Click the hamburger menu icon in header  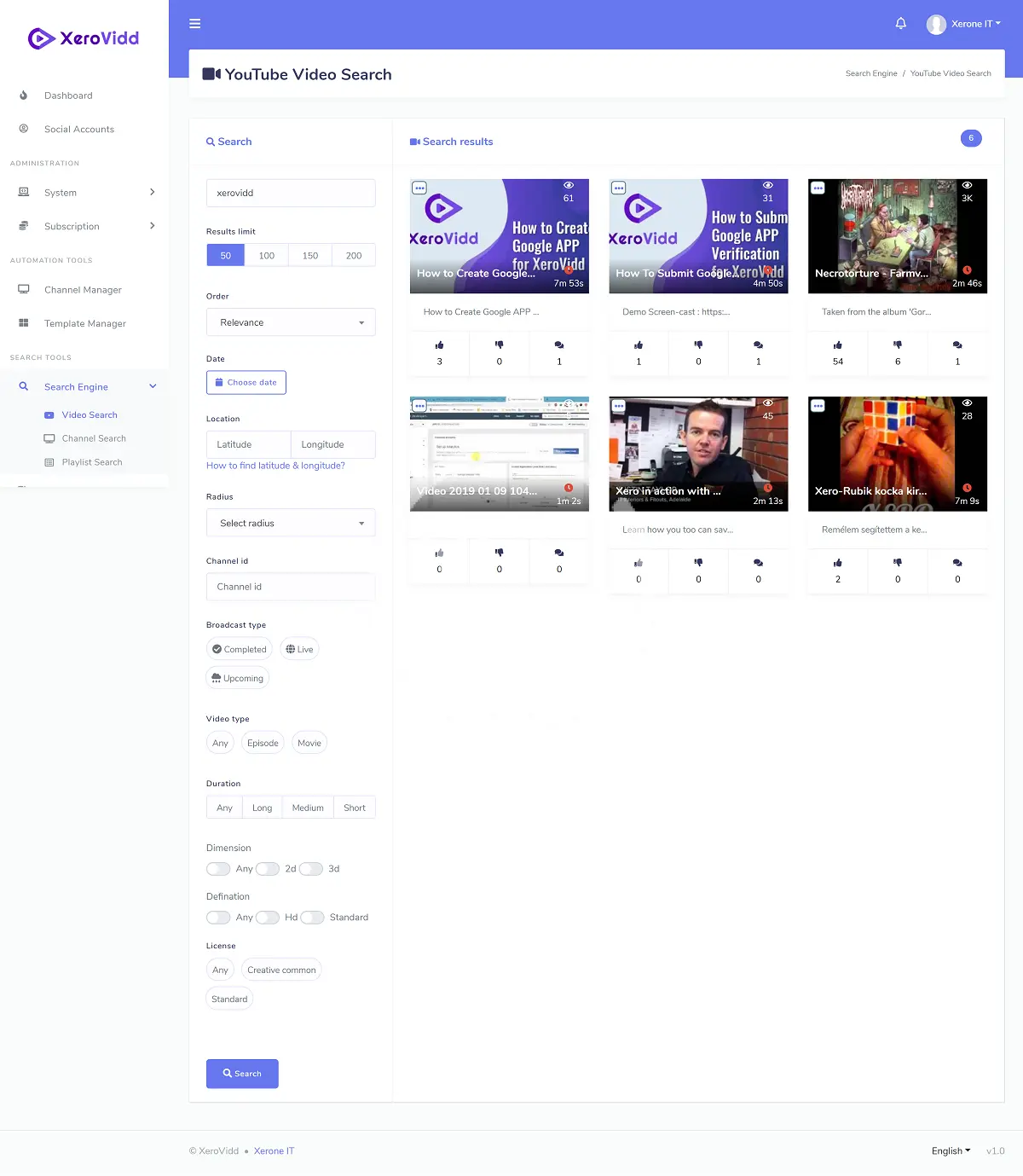click(x=195, y=24)
